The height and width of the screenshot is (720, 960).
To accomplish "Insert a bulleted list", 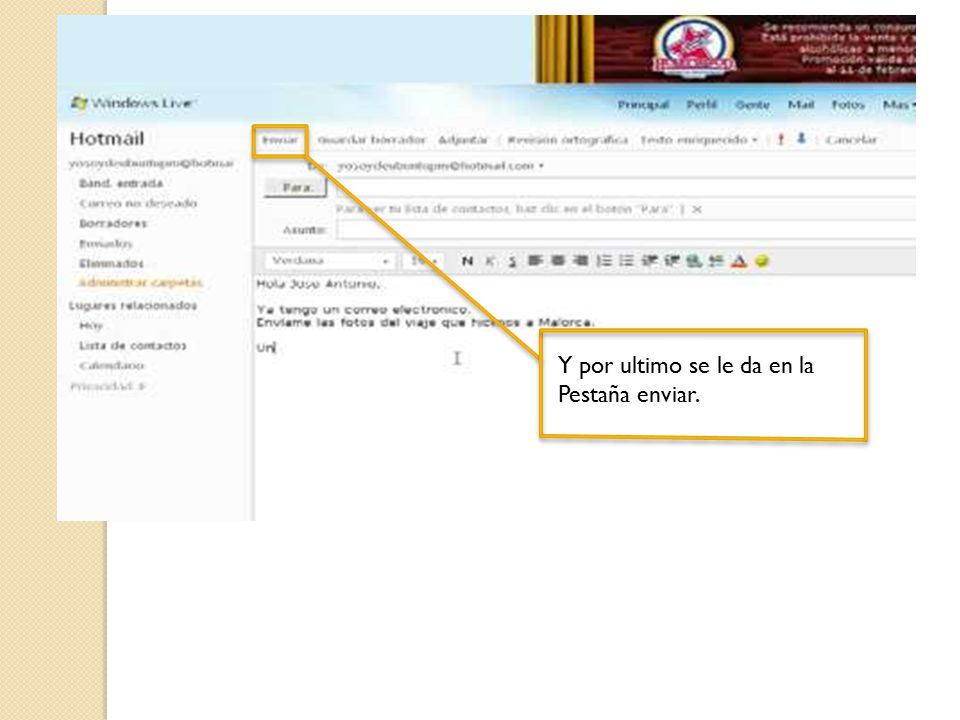I will pyautogui.click(x=626, y=261).
